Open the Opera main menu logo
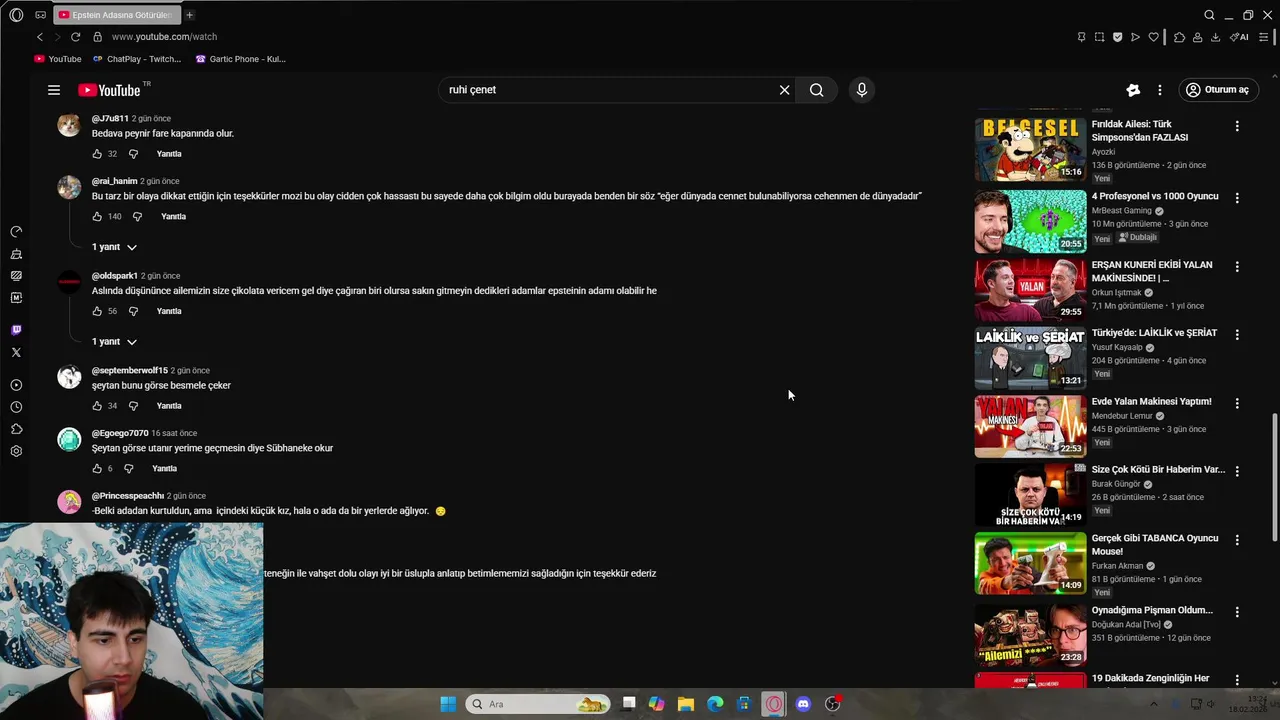Viewport: 1280px width, 720px height. click(x=16, y=15)
